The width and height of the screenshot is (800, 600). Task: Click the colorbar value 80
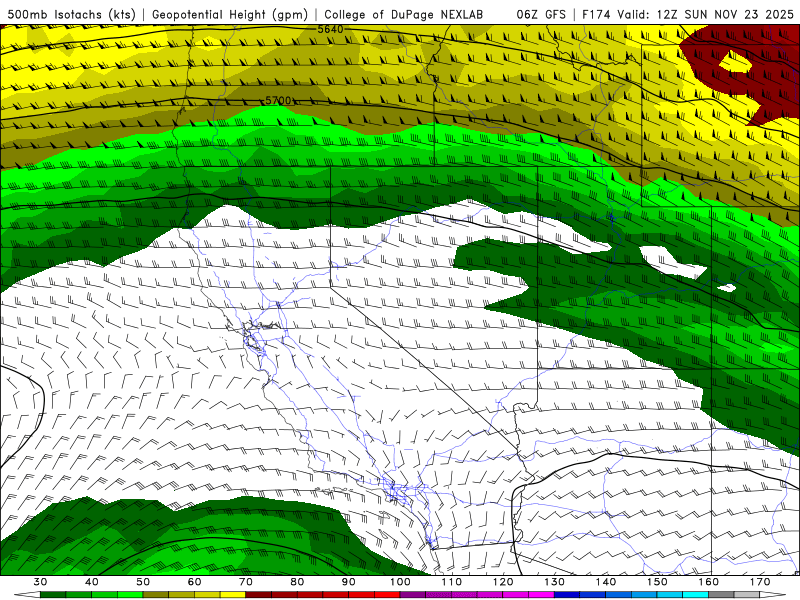pyautogui.click(x=297, y=582)
